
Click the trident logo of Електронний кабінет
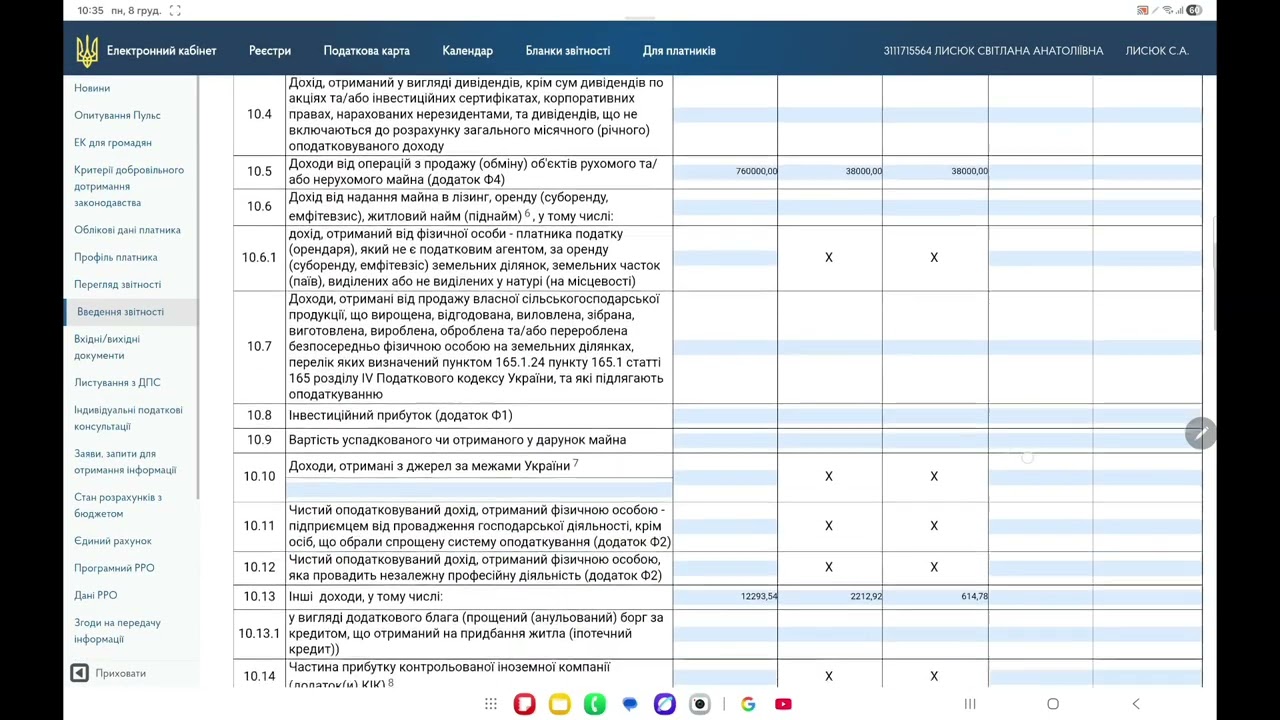(x=87, y=51)
